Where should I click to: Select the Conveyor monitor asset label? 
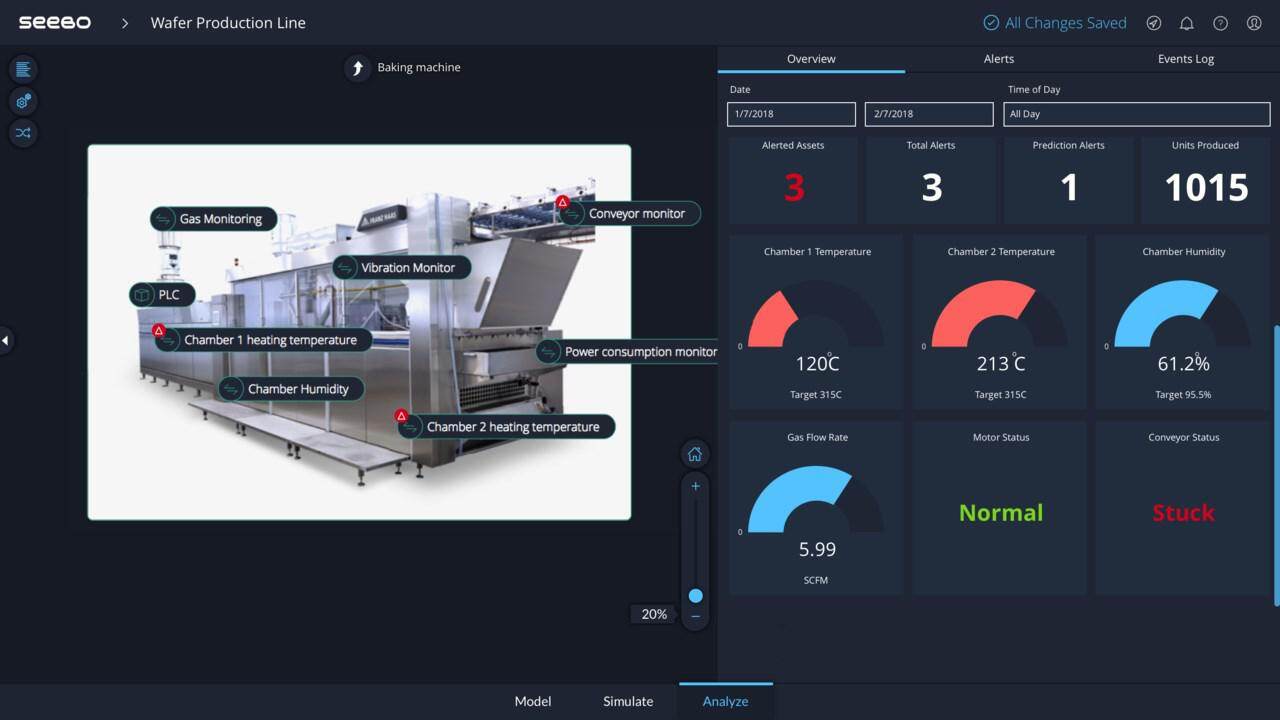tap(636, 214)
